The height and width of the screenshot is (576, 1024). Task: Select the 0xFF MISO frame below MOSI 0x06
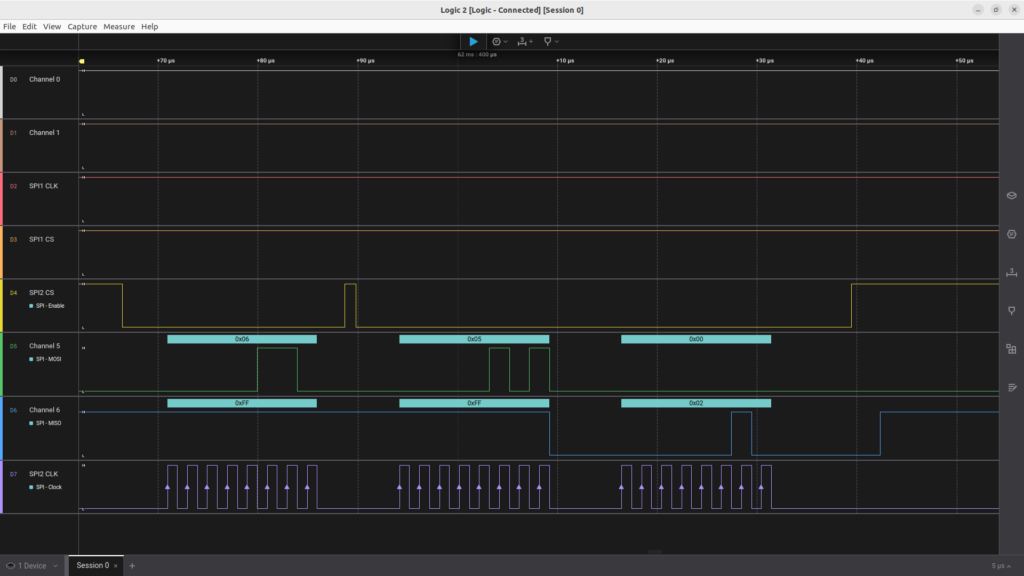point(242,404)
